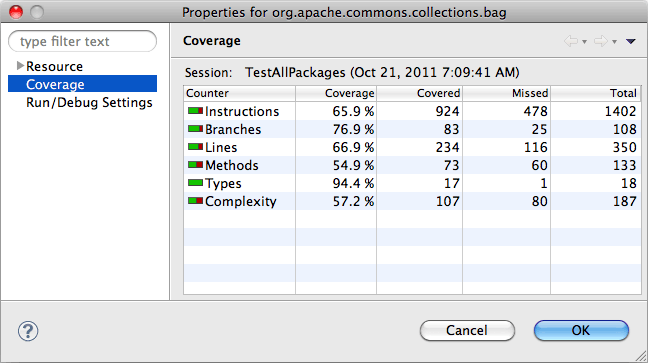648x363 pixels.
Task: Click the 108 total branches cell
Action: 625,129
